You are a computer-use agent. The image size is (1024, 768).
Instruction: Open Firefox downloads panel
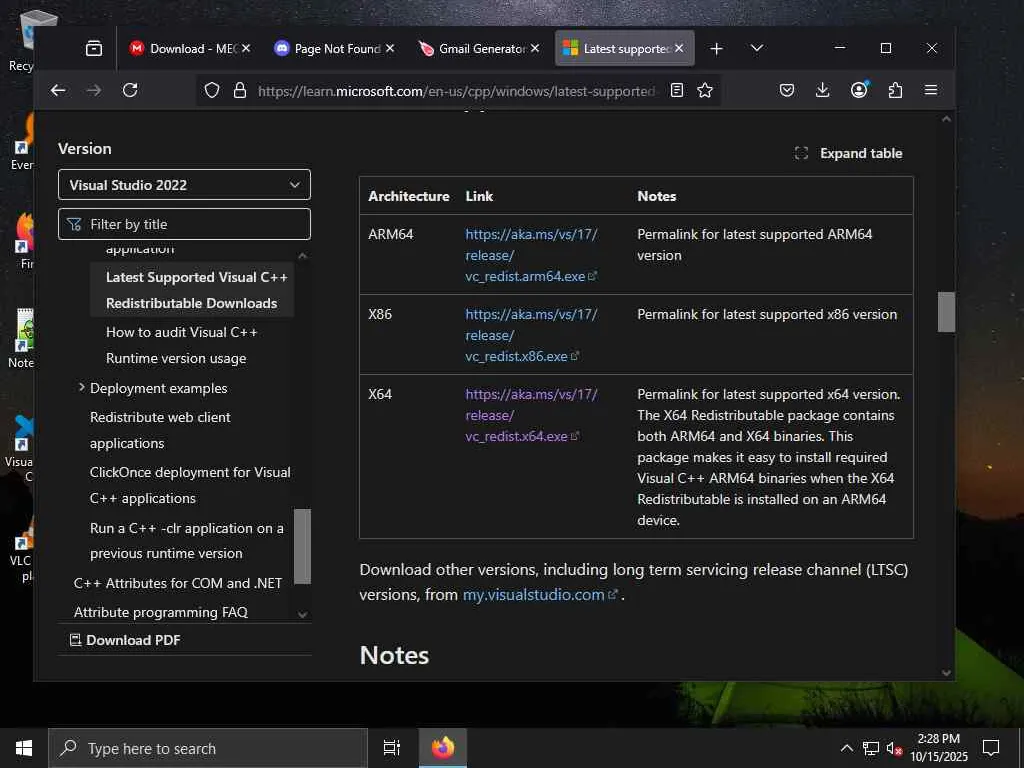[823, 90]
